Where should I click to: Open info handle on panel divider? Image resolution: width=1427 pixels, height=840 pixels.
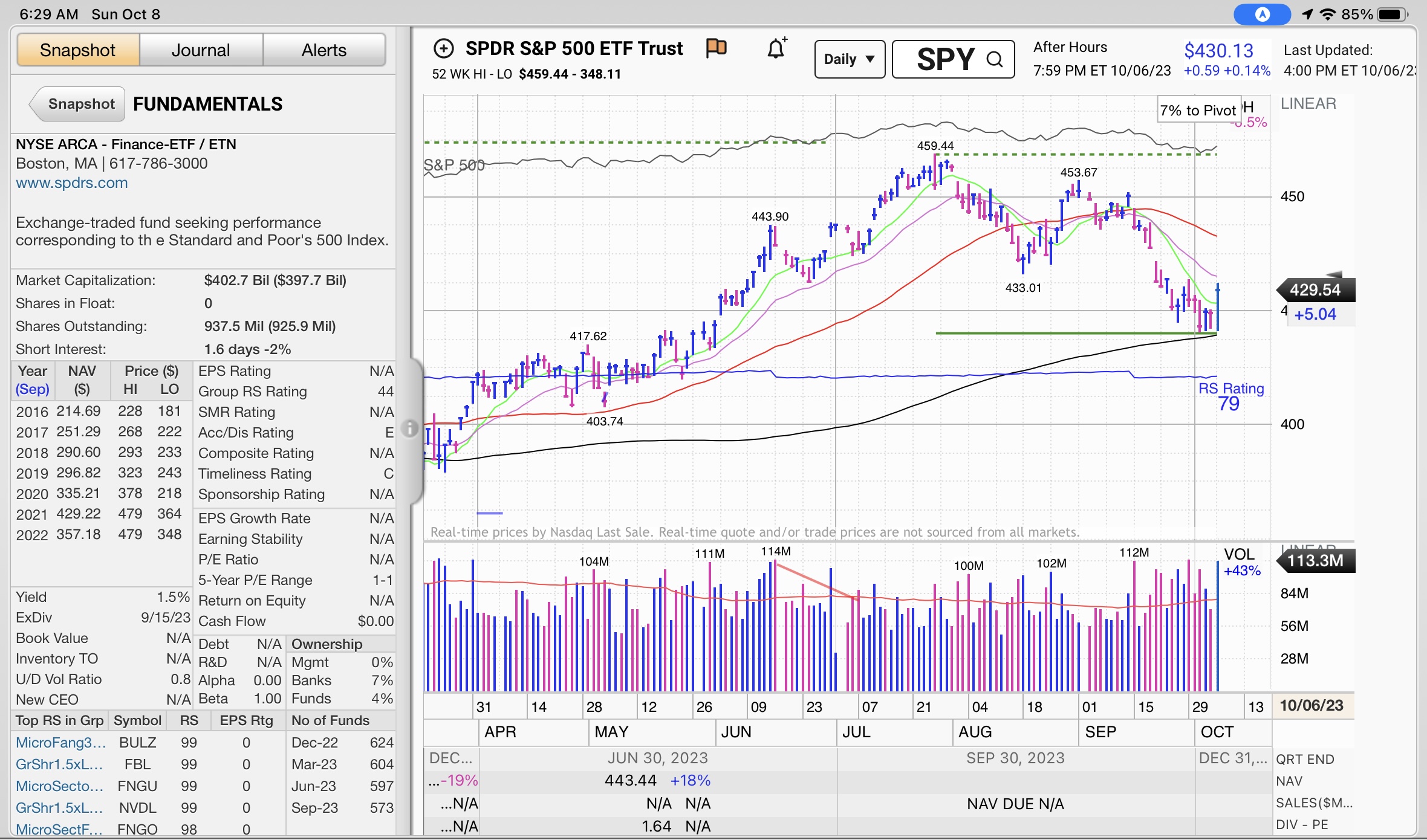click(x=409, y=428)
